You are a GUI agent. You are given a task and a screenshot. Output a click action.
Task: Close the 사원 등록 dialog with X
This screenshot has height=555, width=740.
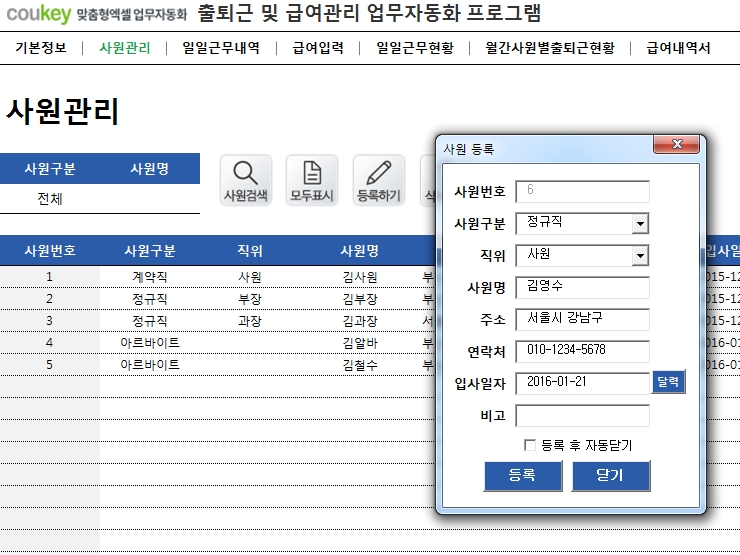tap(677, 144)
